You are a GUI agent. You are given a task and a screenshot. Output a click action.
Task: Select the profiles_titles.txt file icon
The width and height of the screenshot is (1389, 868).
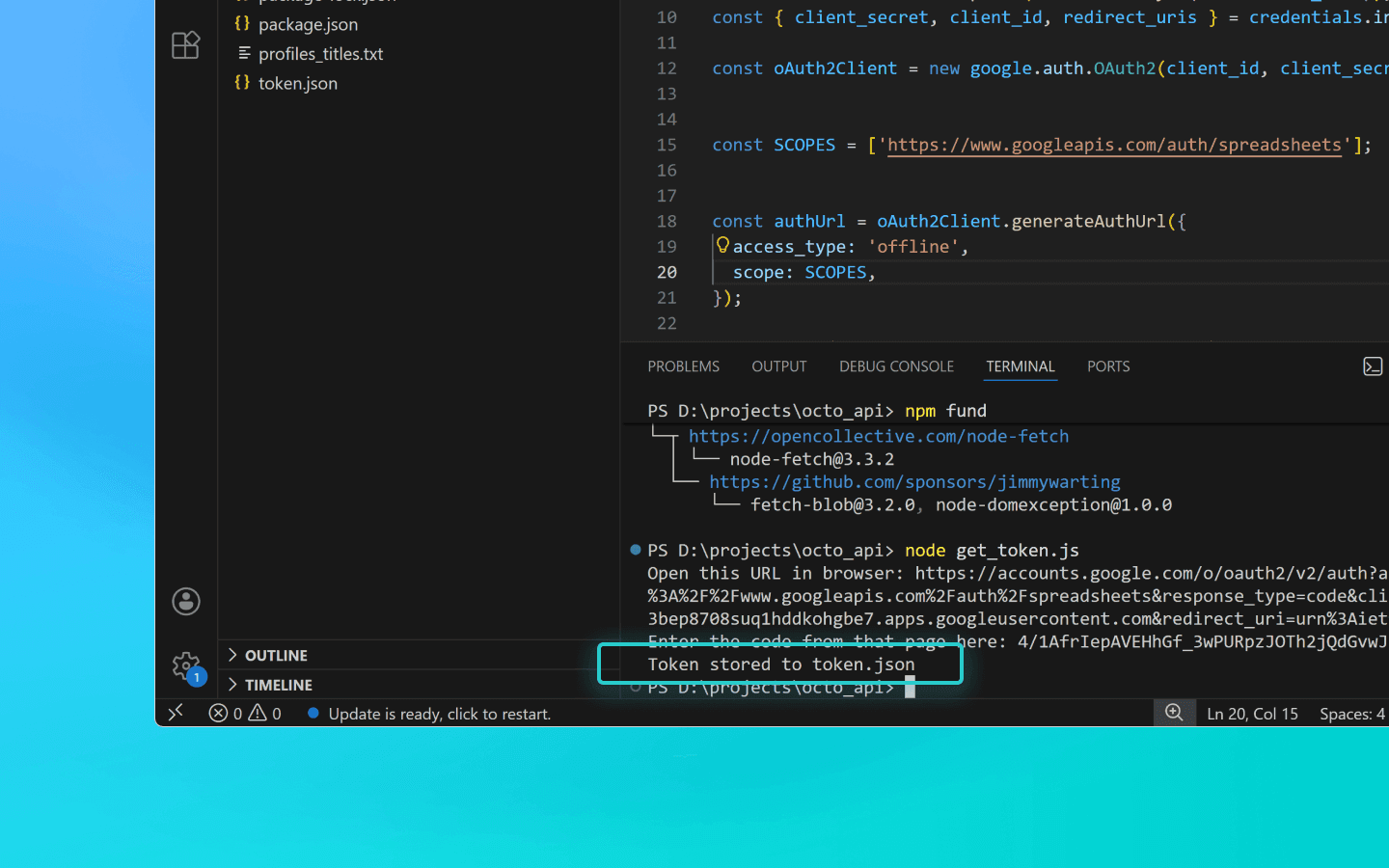pyautogui.click(x=243, y=53)
